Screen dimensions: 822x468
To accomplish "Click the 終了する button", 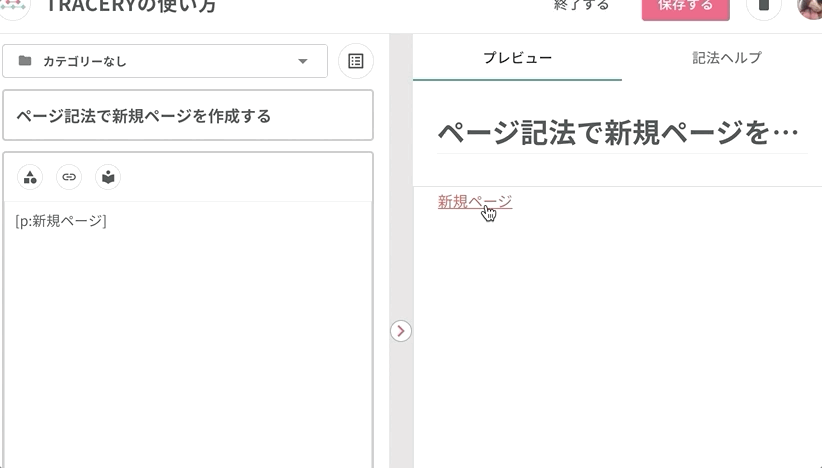I will pyautogui.click(x=581, y=6).
